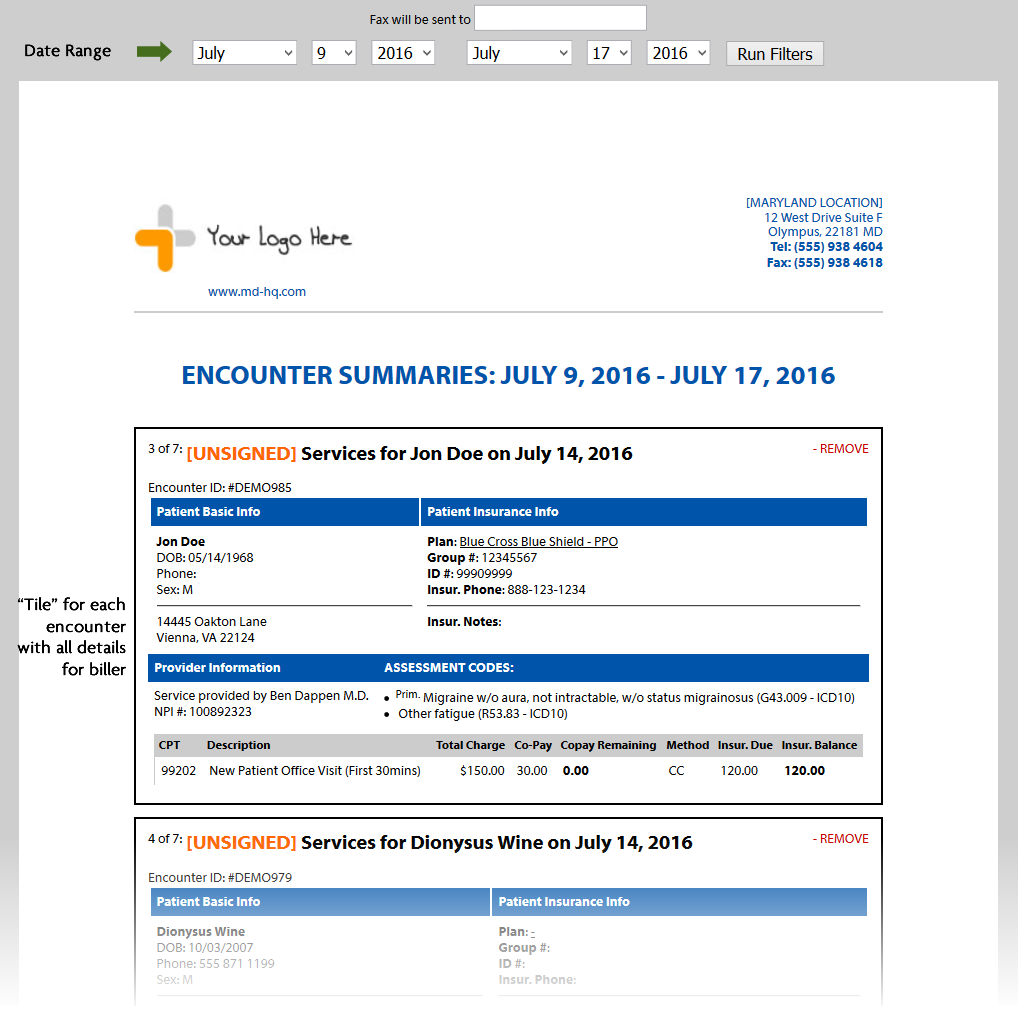Viewport: 1018px width, 1012px height.
Task: Remove the Dionysus Wine encounter tile
Action: pyautogui.click(x=841, y=839)
